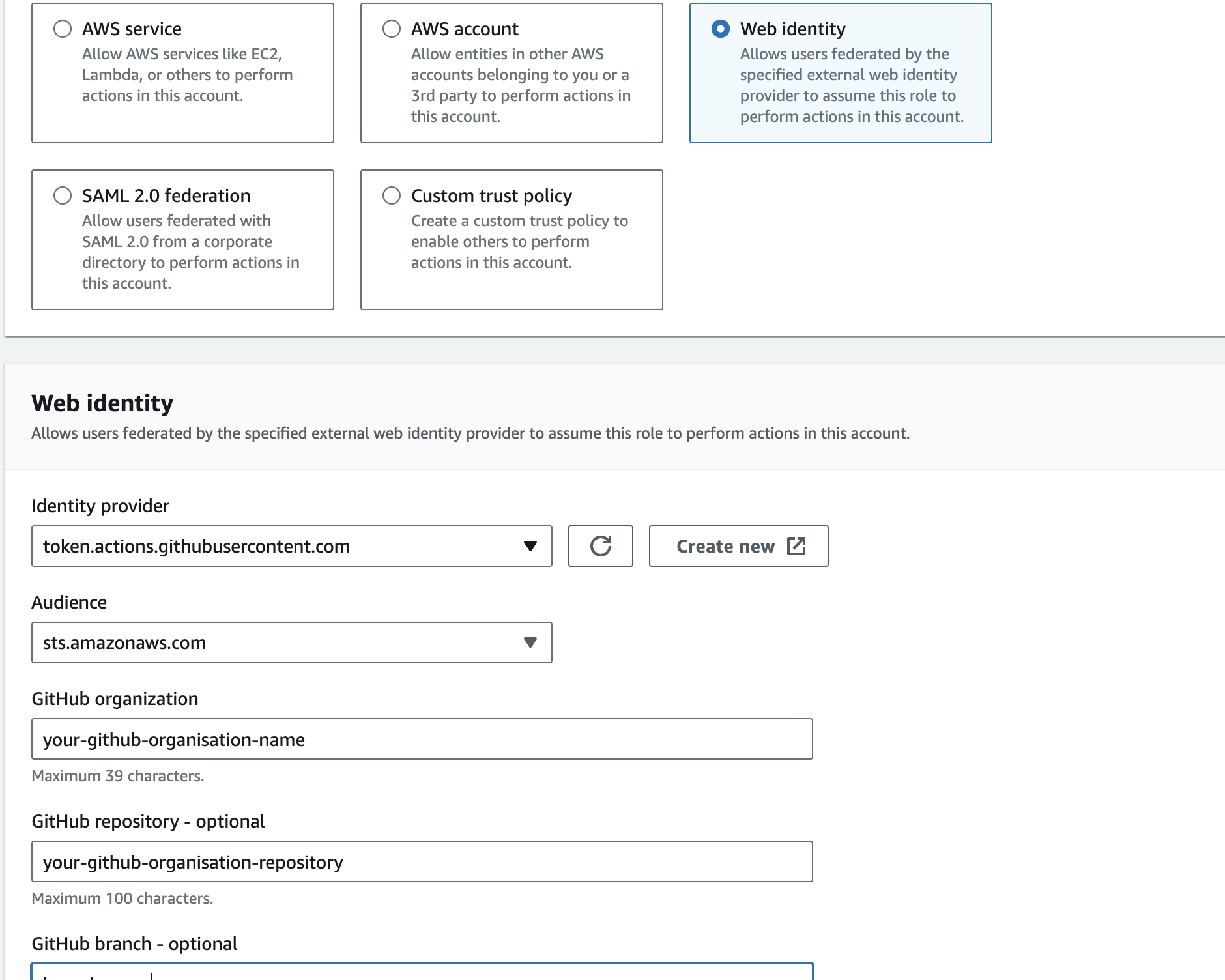
Task: Select the Web identity radio button
Action: click(x=721, y=29)
